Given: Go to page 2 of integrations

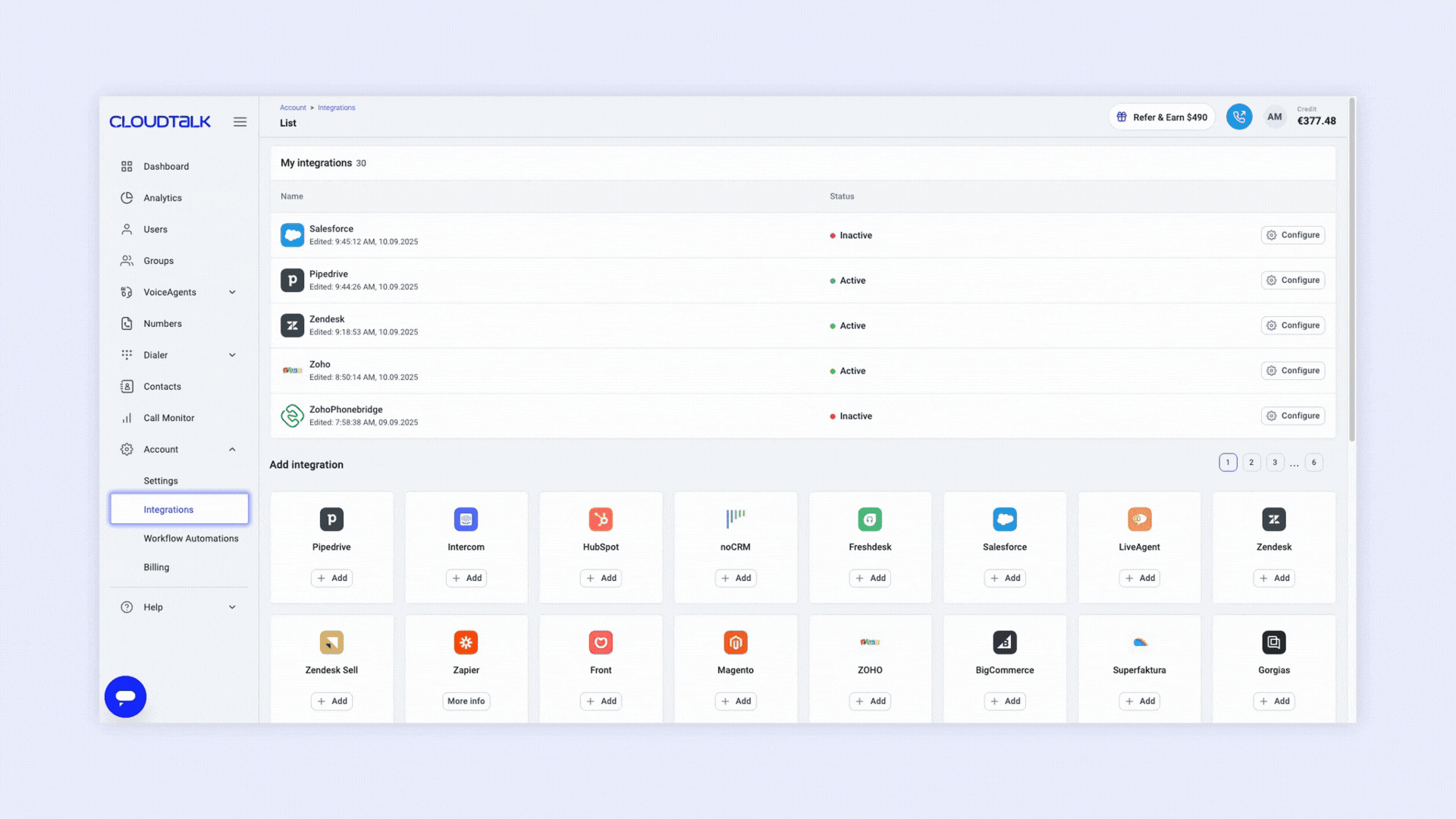Looking at the screenshot, I should (x=1251, y=463).
